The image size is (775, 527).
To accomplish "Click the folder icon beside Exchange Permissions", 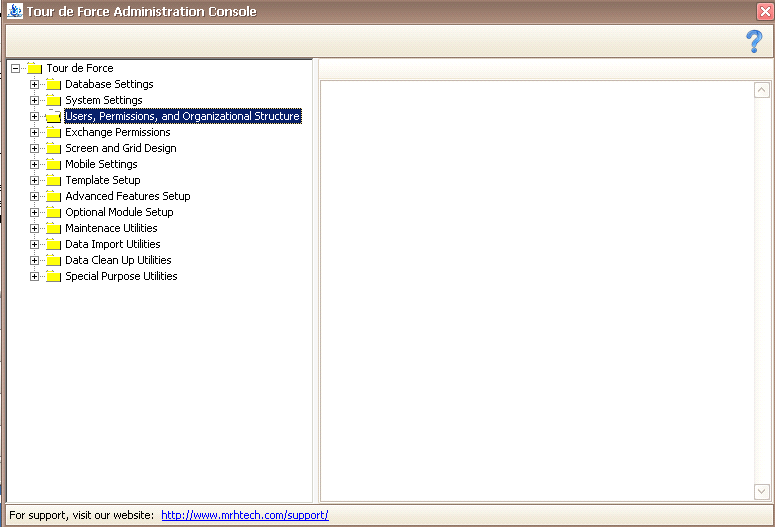I will (x=53, y=132).
